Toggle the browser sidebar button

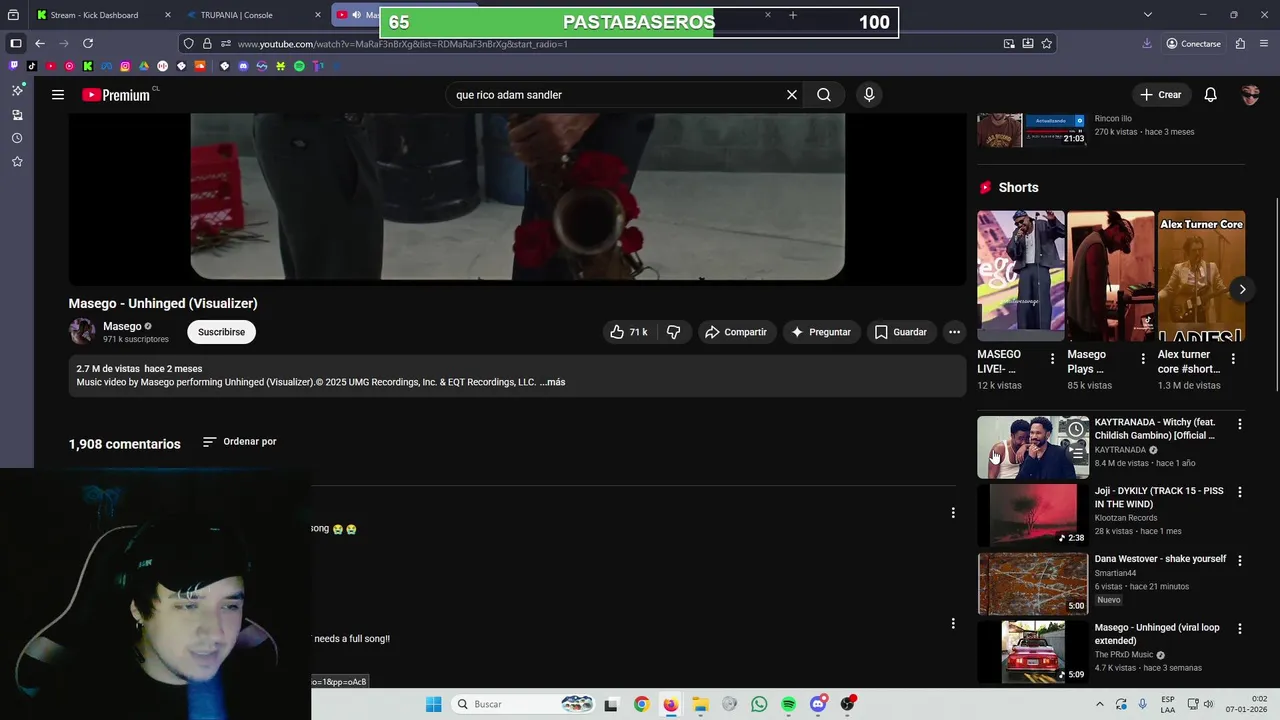pyautogui.click(x=16, y=44)
